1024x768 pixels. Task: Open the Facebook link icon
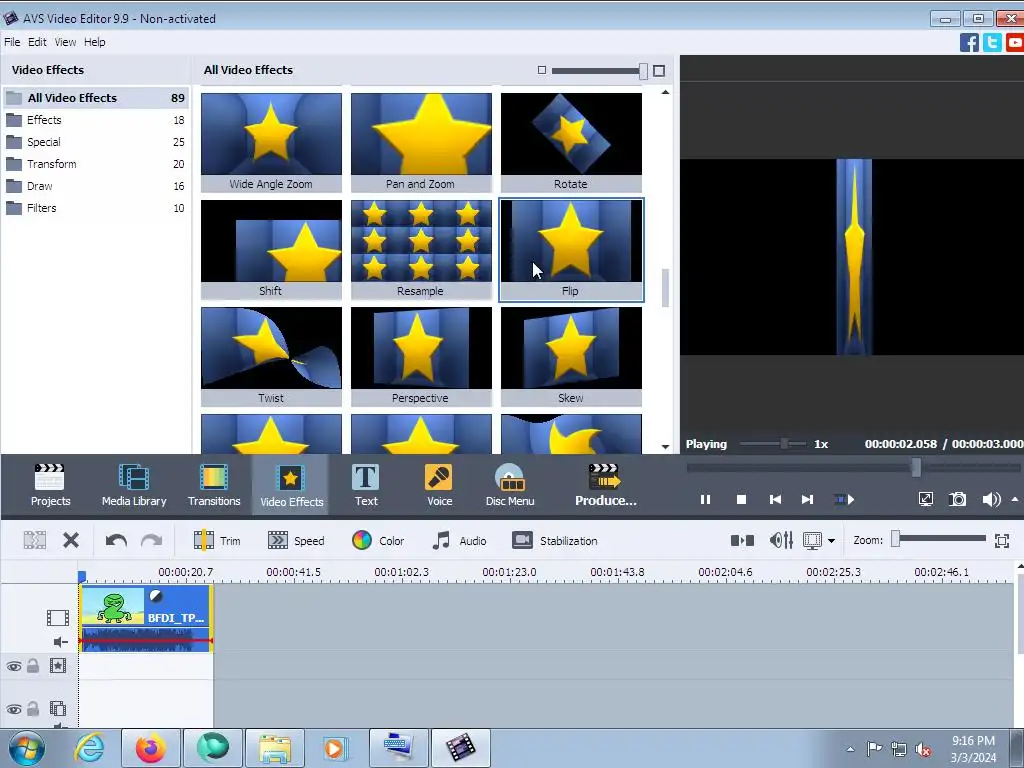pyautogui.click(x=969, y=43)
